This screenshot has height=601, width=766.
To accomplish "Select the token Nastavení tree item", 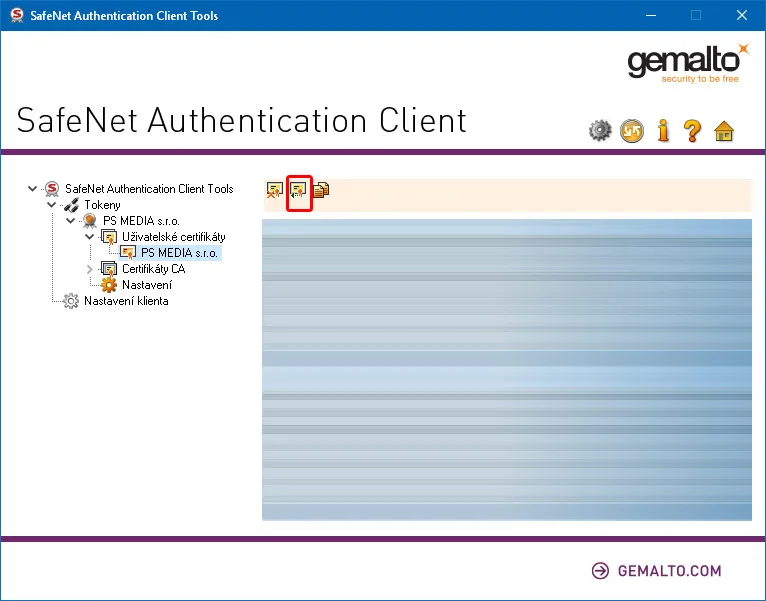I will point(147,285).
